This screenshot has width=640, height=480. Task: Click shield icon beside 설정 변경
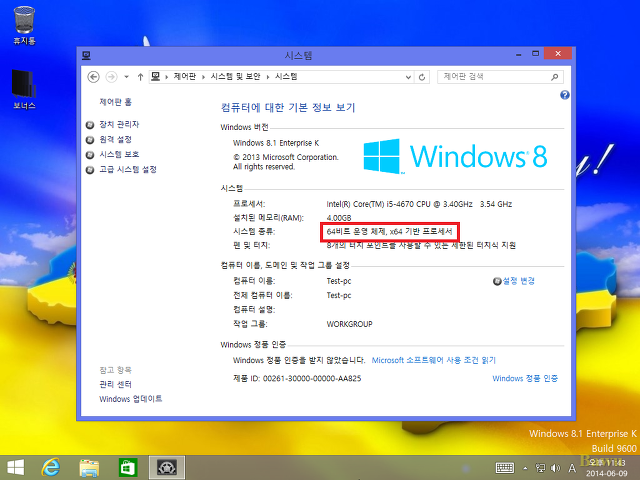(x=497, y=281)
